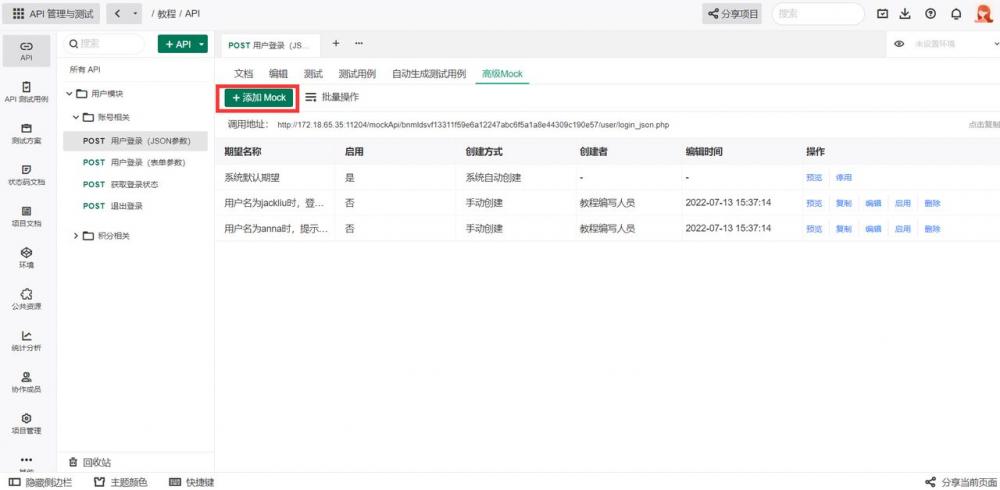Open 统计分析 in the left sidebar

click(x=27, y=340)
